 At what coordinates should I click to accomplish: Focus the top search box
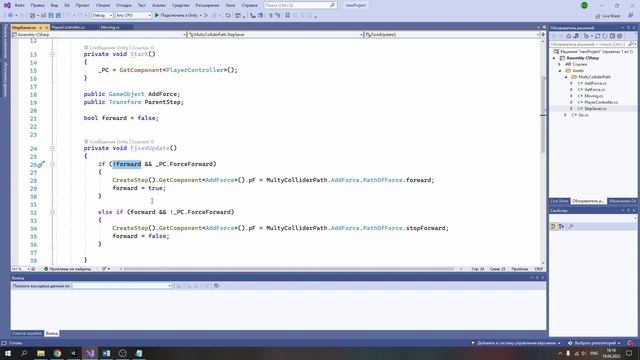[300, 5]
